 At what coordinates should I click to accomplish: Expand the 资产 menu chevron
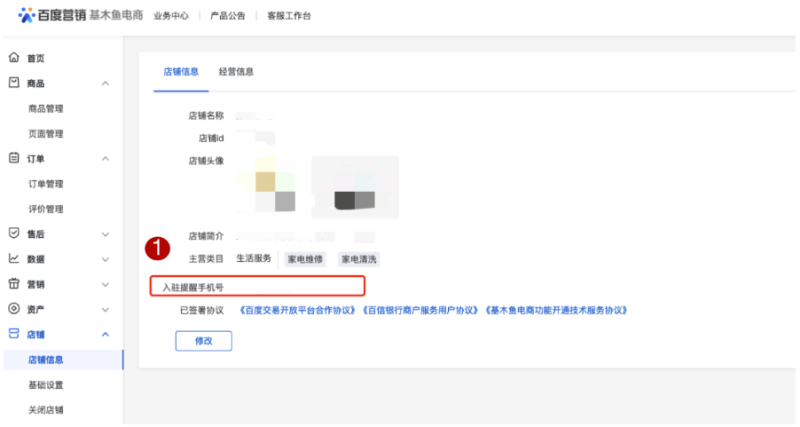105,309
